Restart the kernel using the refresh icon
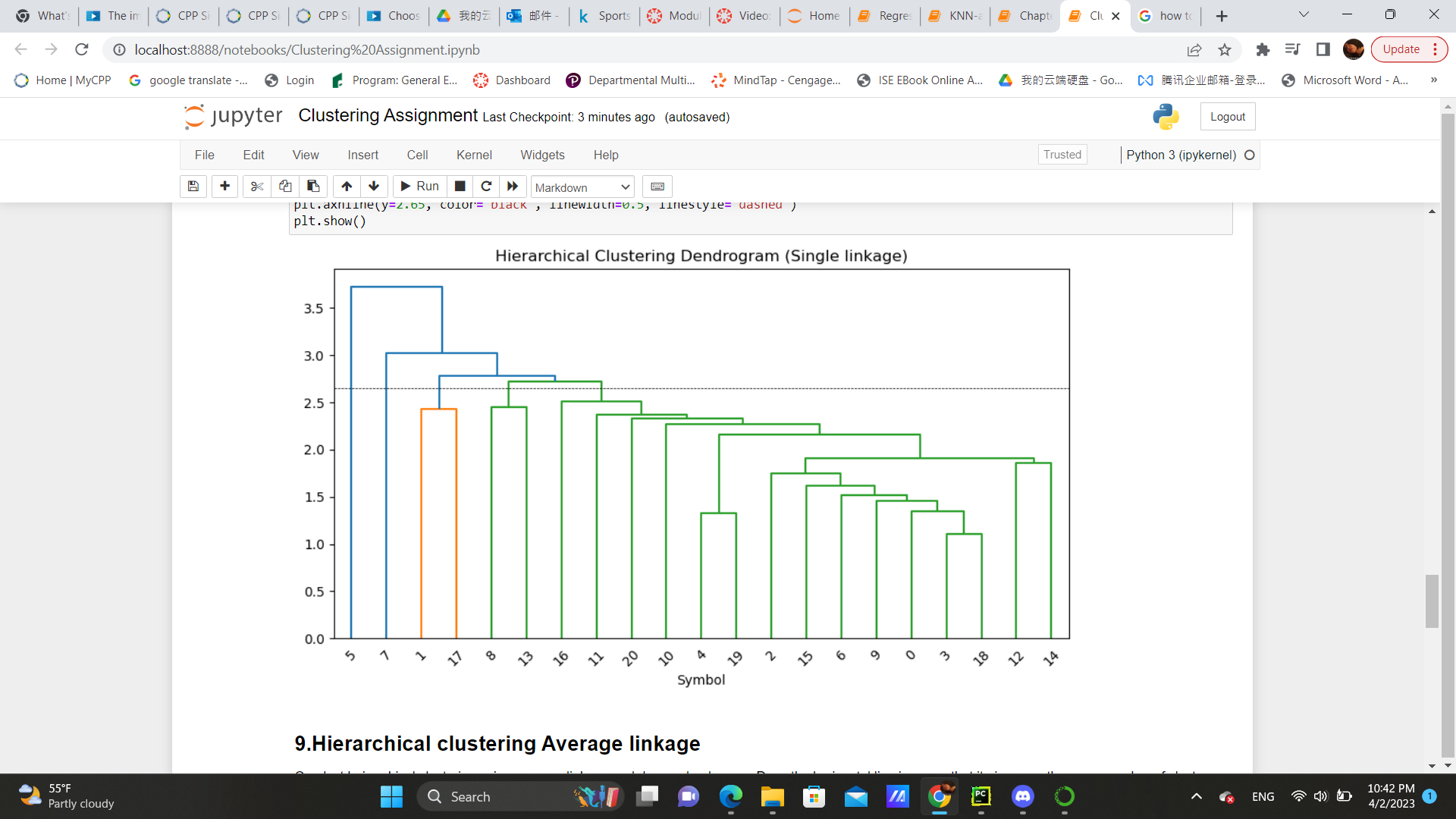The height and width of the screenshot is (819, 1456). pos(486,187)
